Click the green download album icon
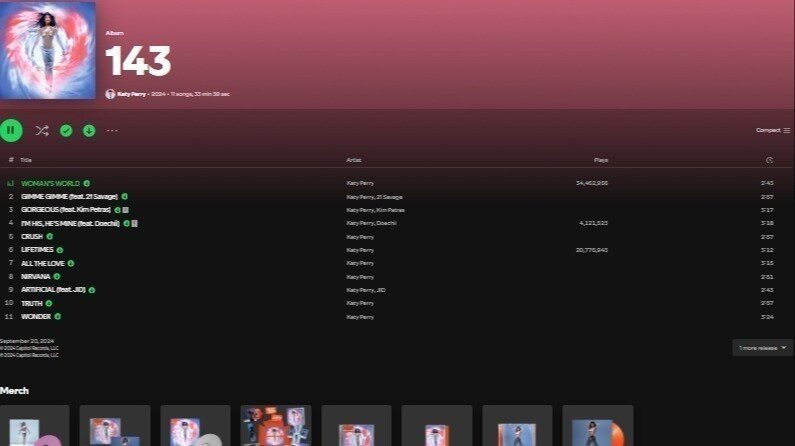795x446 pixels. point(89,130)
